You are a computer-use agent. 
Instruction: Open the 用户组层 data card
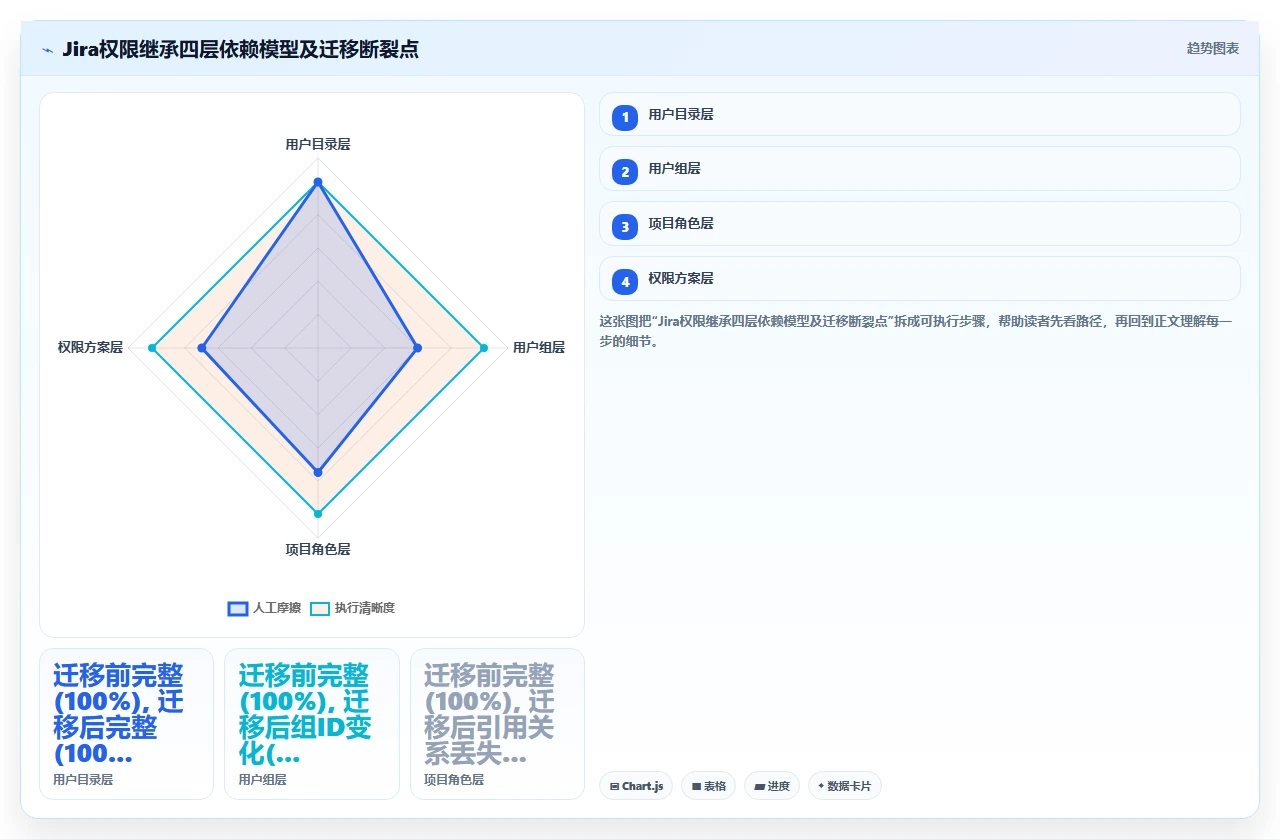[x=312, y=724]
